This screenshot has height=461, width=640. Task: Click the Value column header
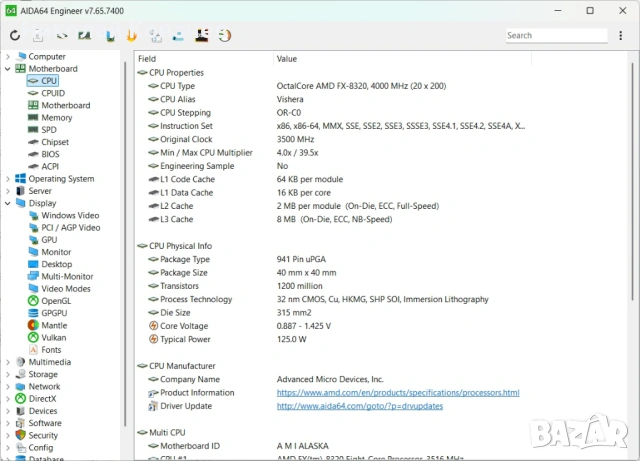[x=287, y=59]
